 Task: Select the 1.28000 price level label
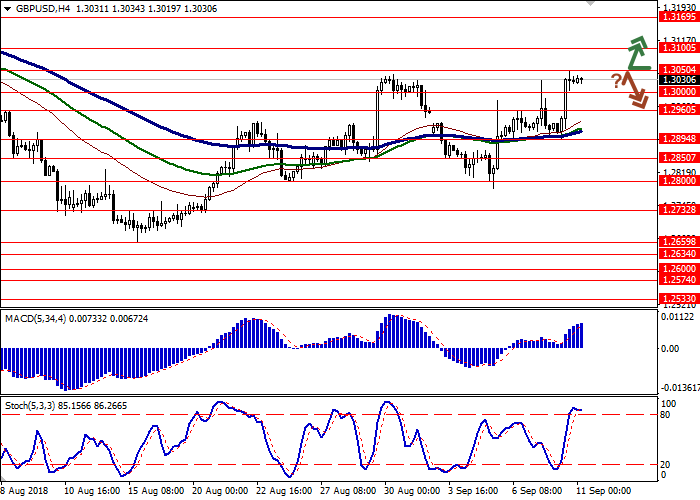(679, 181)
